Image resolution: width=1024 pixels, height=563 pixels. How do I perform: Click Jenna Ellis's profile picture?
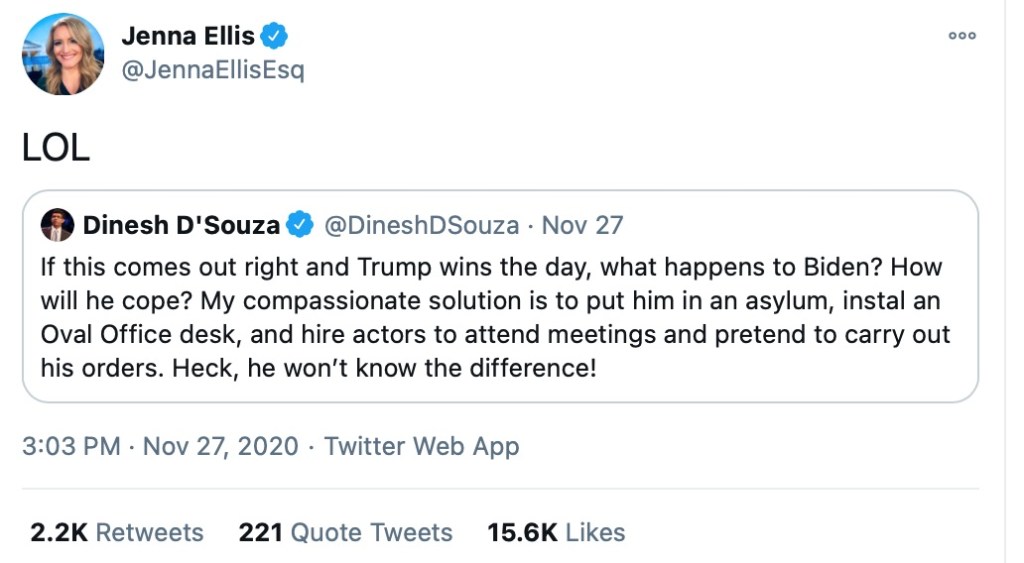(63, 54)
